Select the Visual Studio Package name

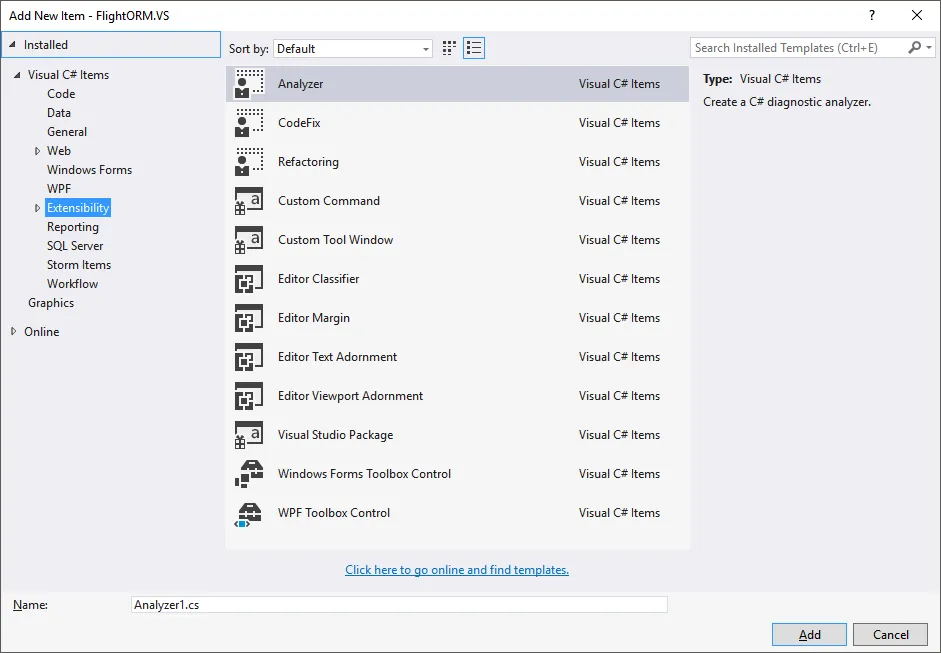coord(335,435)
